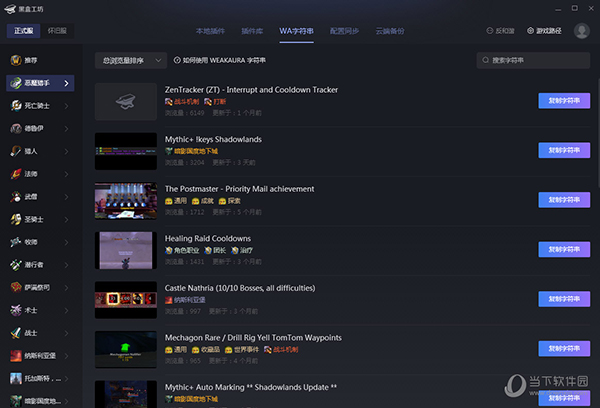Choose the 德鲁伊 class icon
Image resolution: width=600 pixels, height=408 pixels.
(15, 128)
